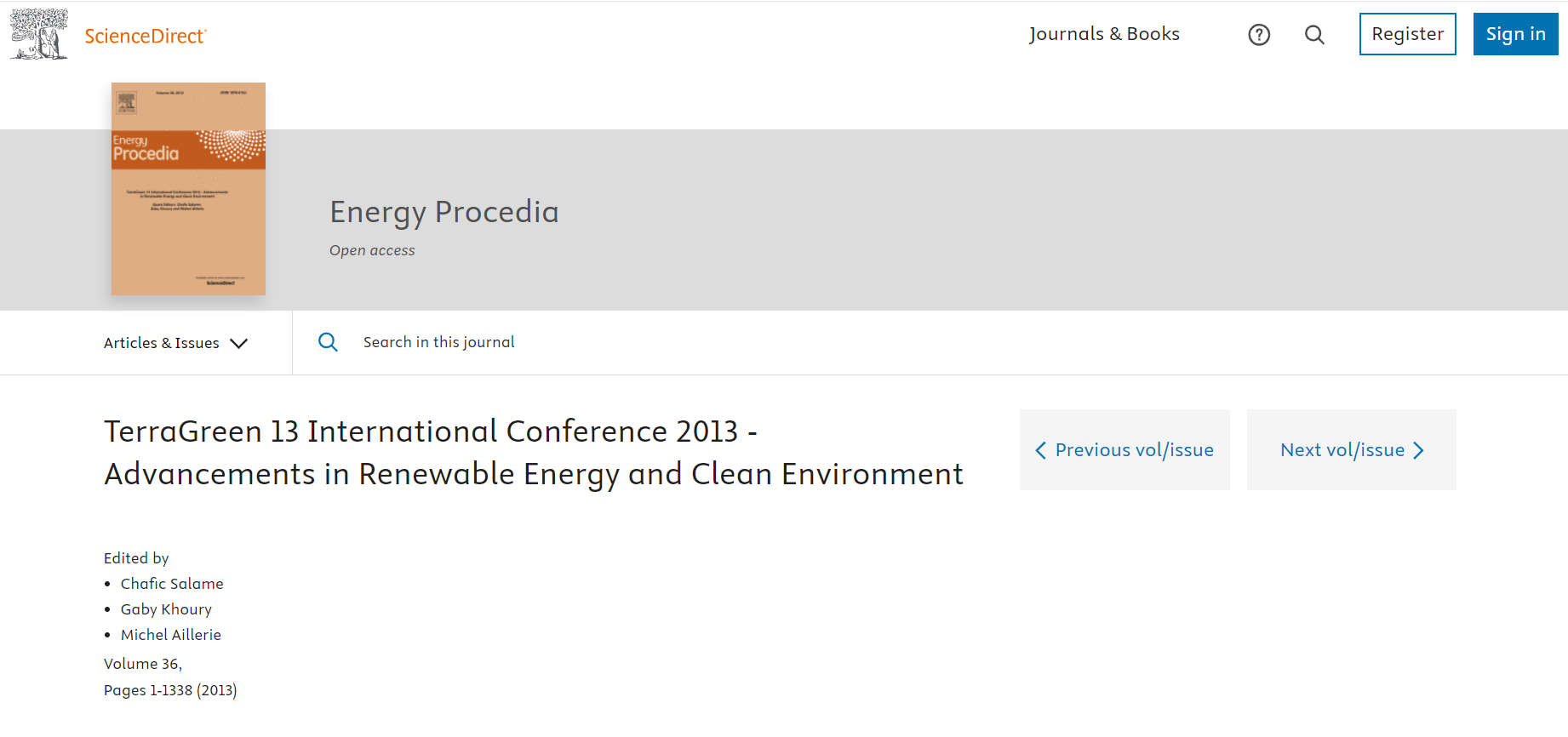Click editor name Chafic Salame
The image size is (1568, 737).
pos(172,584)
